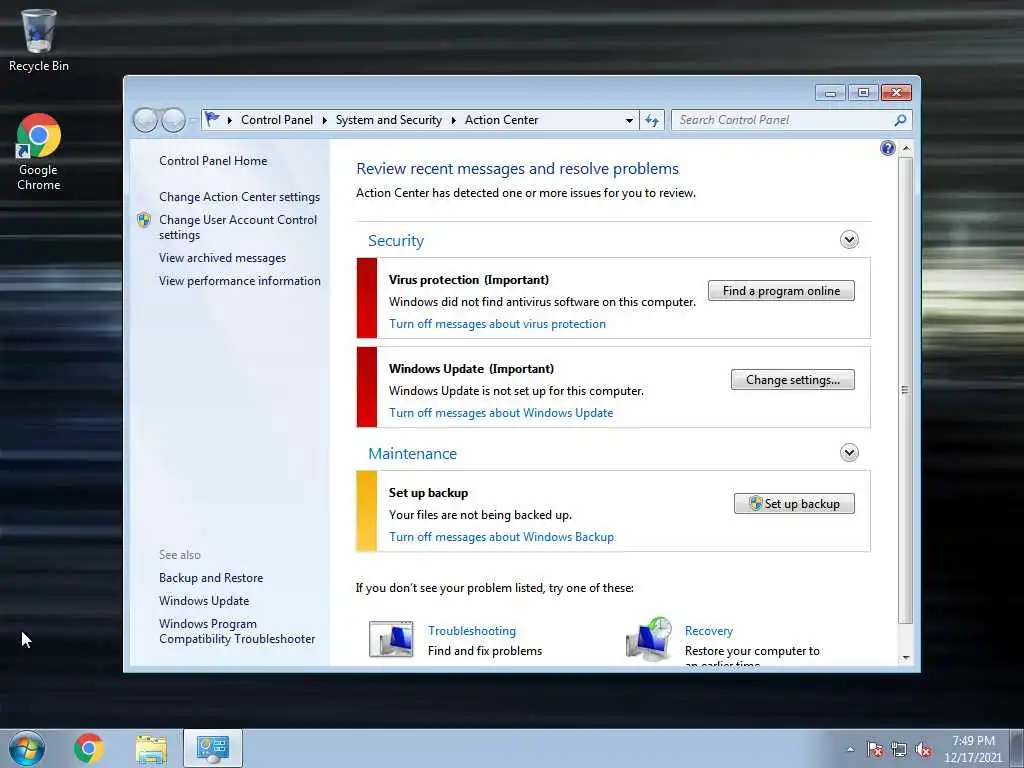The height and width of the screenshot is (768, 1024).
Task: Click Action Center in the breadcrumb
Action: (x=502, y=120)
